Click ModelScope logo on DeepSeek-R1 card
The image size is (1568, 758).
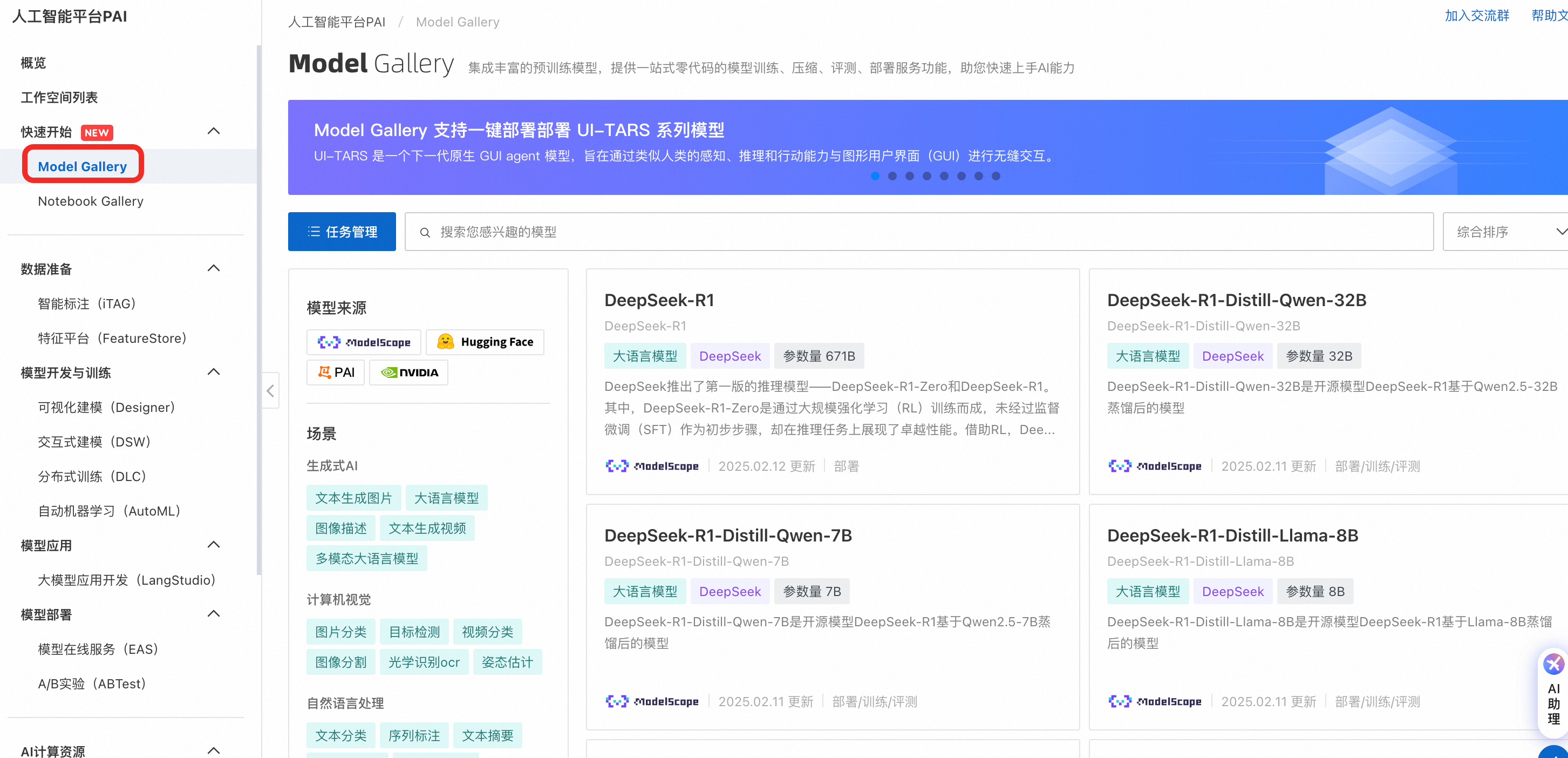[651, 466]
